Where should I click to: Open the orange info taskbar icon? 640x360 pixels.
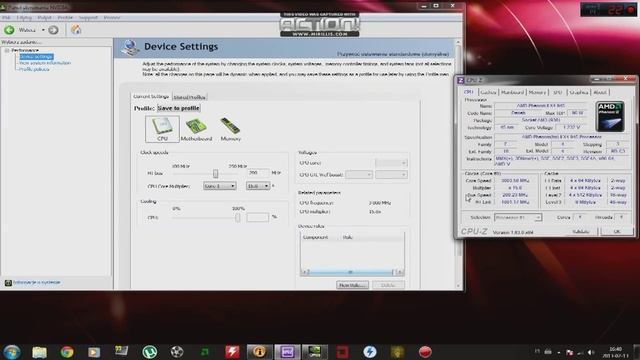pos(259,352)
